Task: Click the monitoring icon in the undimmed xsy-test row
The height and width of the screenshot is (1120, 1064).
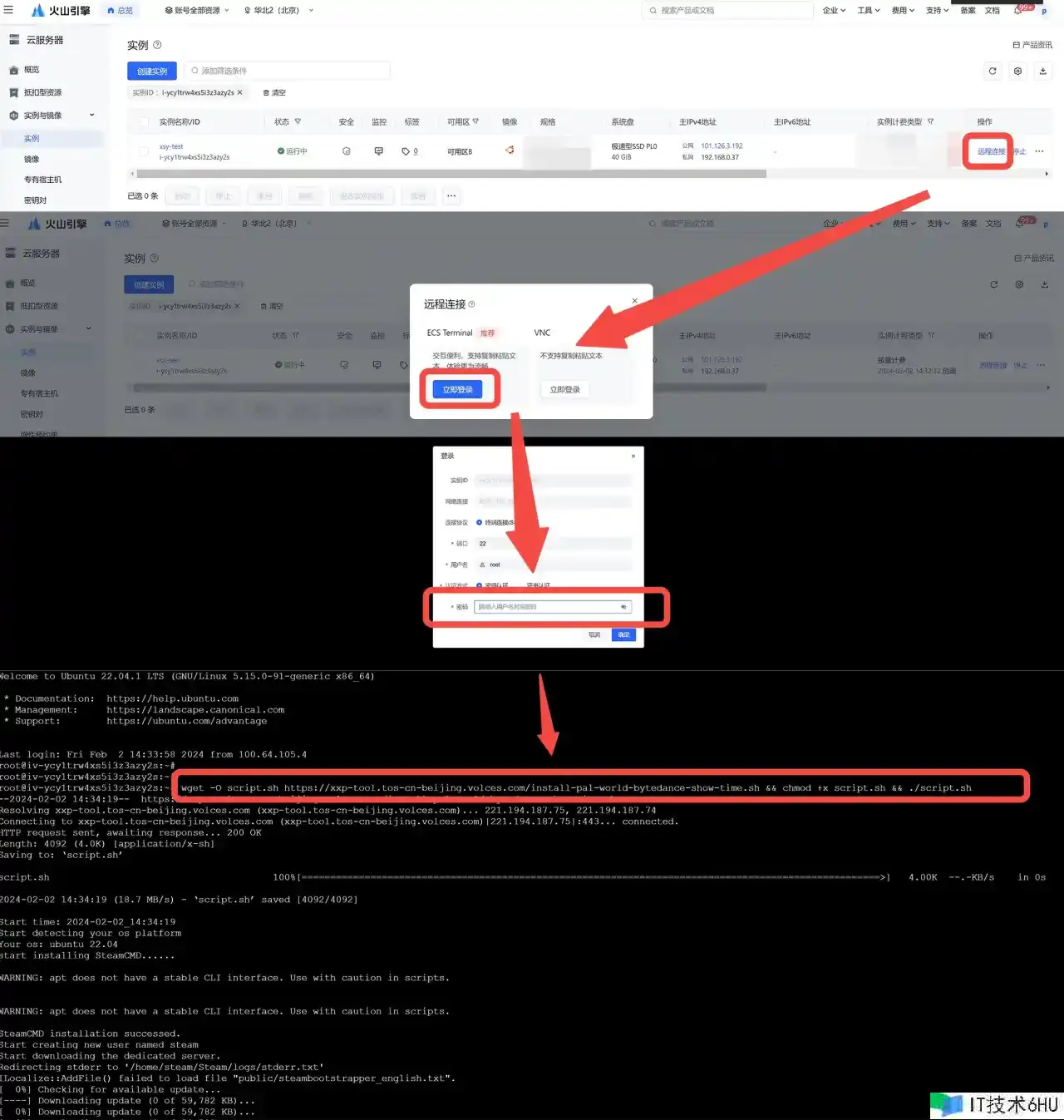Action: (x=378, y=151)
